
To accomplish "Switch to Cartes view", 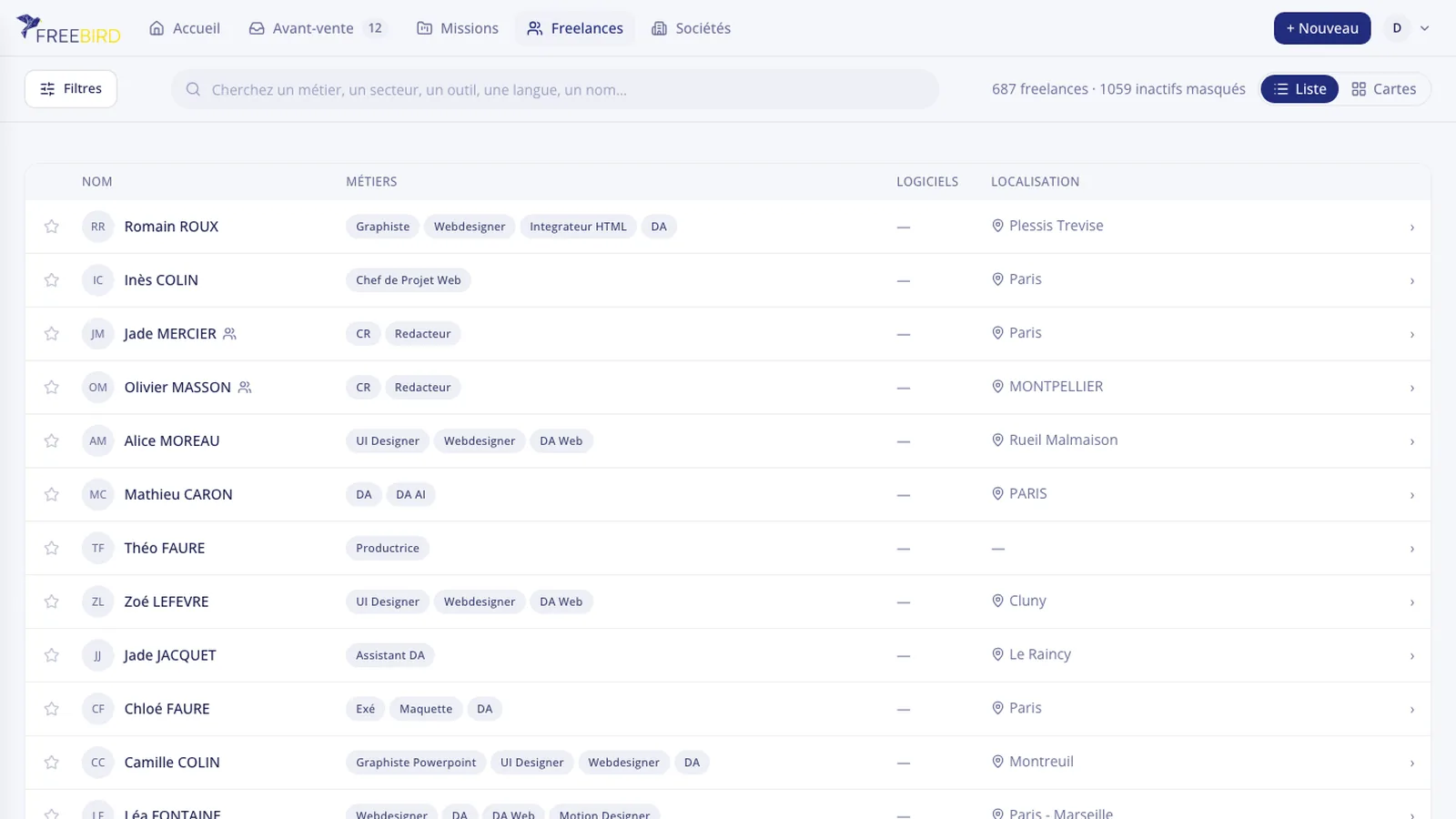I will [1384, 89].
